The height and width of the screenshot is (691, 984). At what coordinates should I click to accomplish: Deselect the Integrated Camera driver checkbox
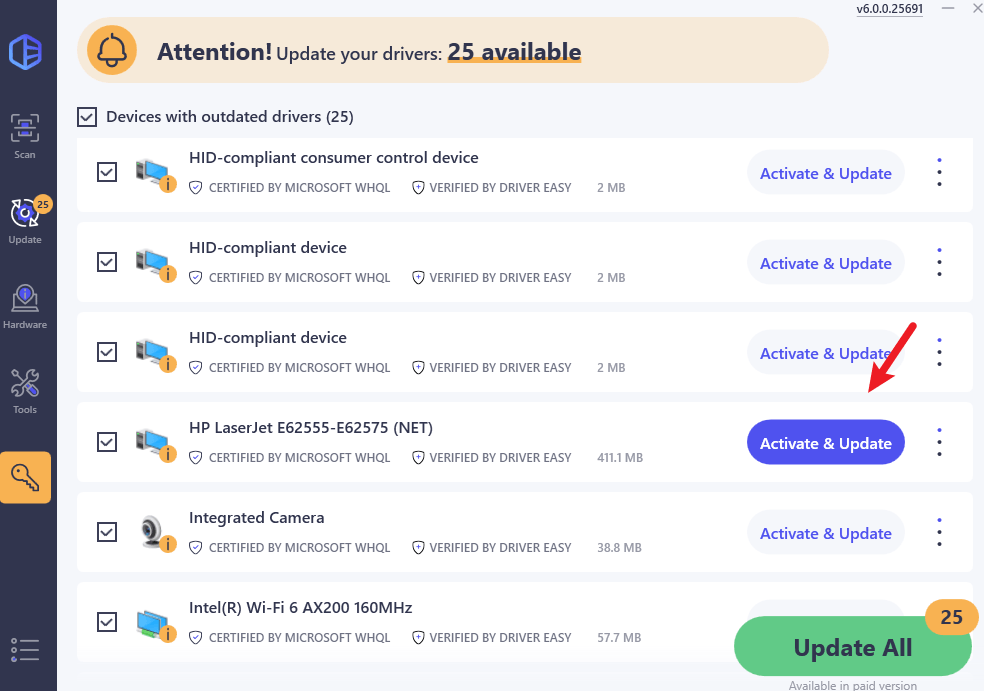(107, 532)
